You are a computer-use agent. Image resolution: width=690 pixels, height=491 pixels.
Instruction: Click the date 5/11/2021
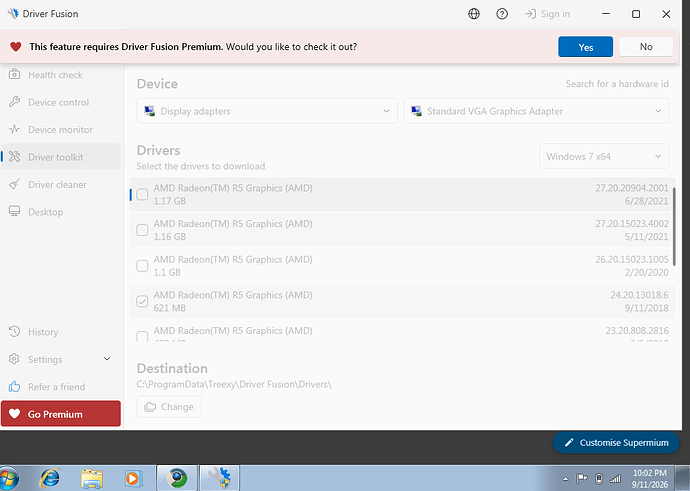click(x=646, y=237)
